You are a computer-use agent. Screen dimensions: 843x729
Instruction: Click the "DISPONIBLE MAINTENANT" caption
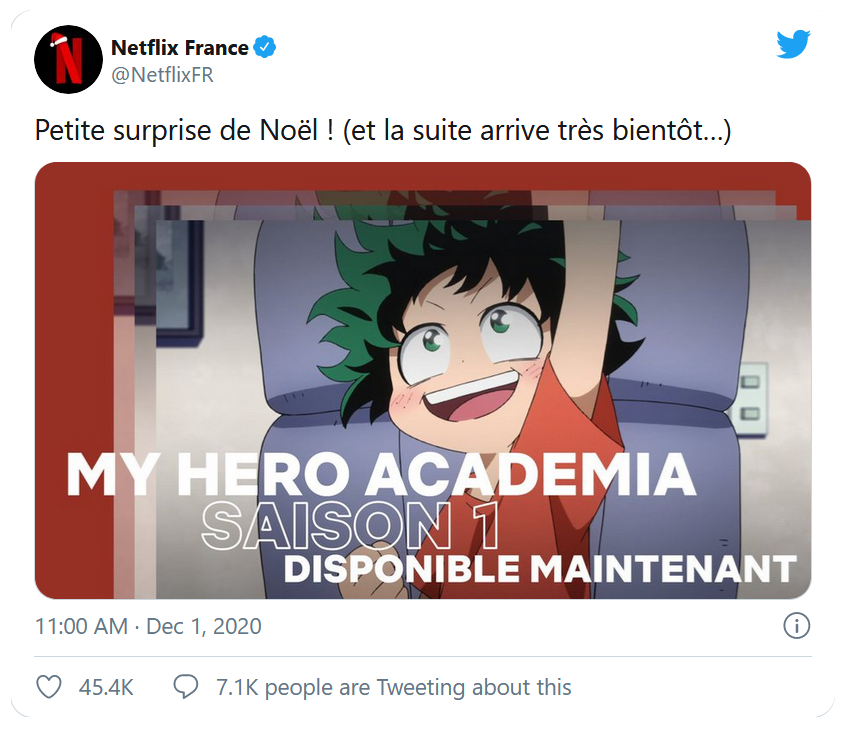pyautogui.click(x=540, y=569)
